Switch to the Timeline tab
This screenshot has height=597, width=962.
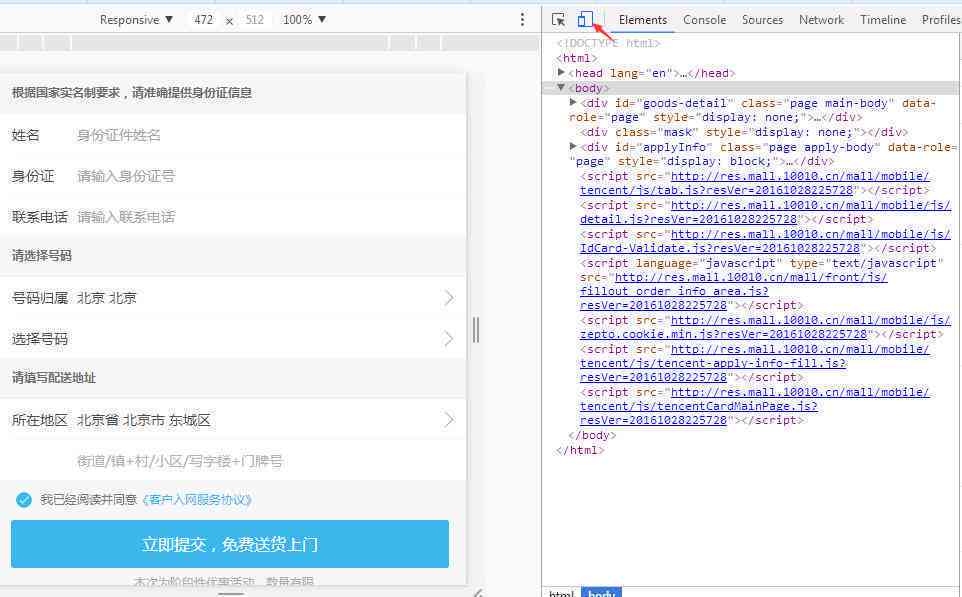tap(883, 20)
